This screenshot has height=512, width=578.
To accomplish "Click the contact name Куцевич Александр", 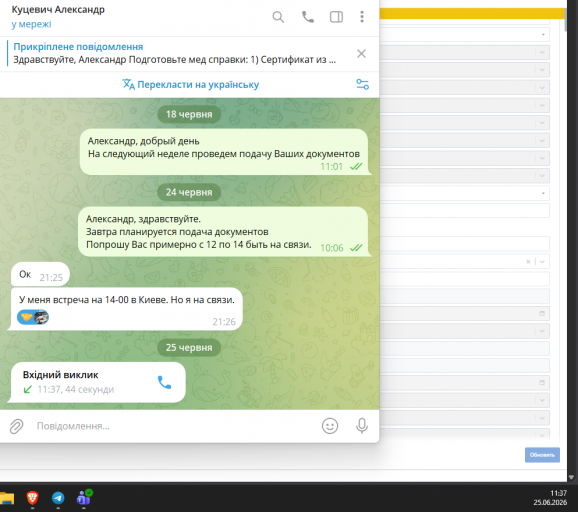I will [58, 10].
